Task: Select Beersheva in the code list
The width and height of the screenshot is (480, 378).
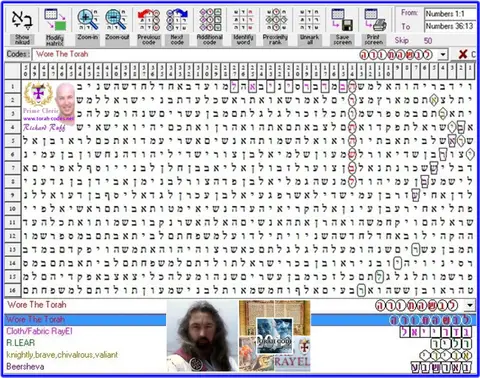Action: click(x=25, y=366)
